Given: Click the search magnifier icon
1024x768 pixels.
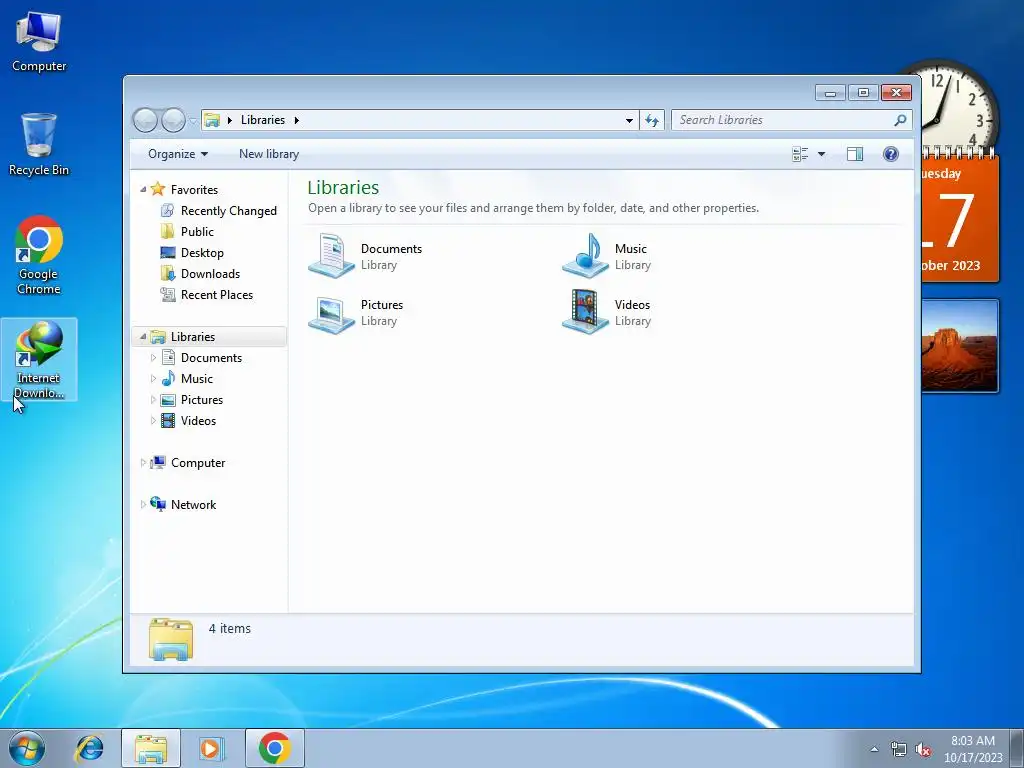Looking at the screenshot, I should point(900,120).
